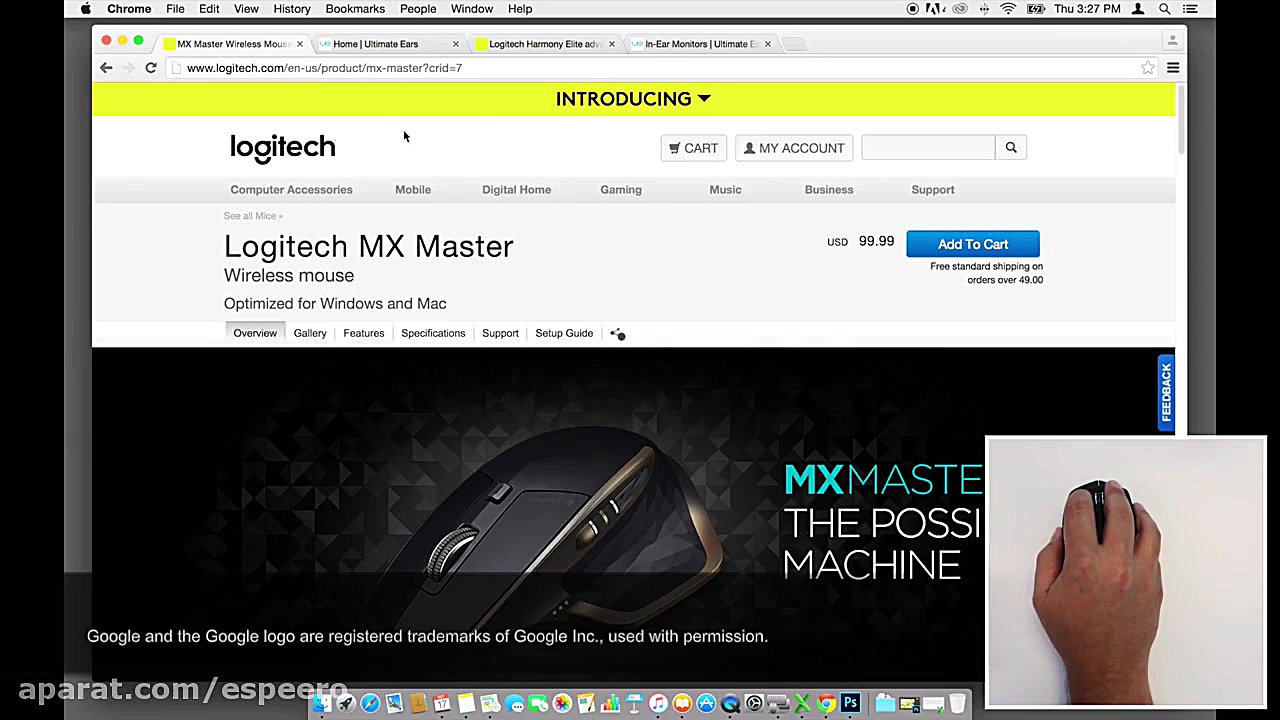Open the Support navigation item

933,190
